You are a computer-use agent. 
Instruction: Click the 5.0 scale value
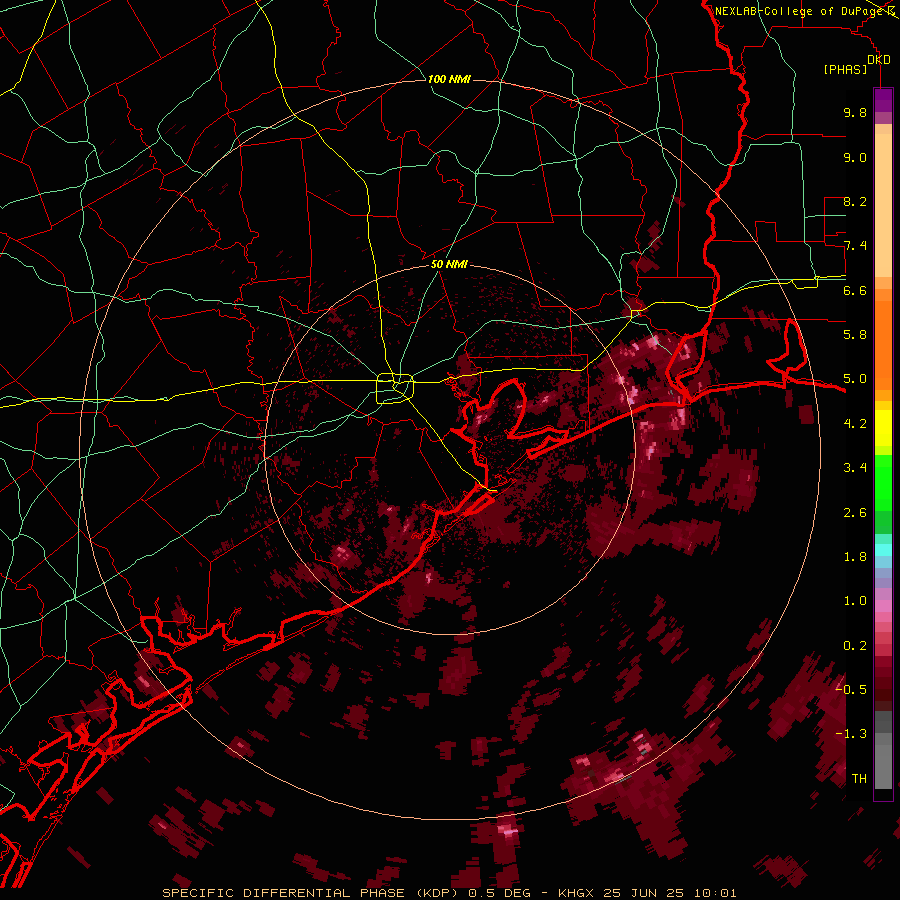point(855,379)
